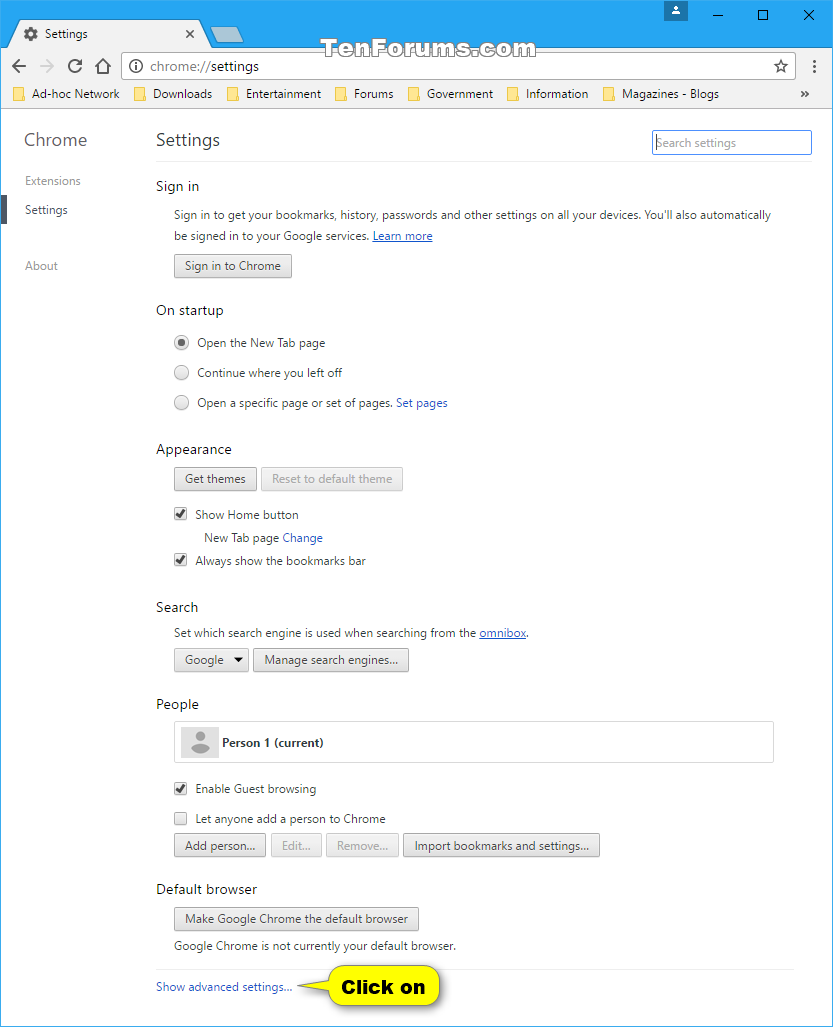The image size is (833, 1027).
Task: Uncheck Show Home button
Action: point(181,514)
